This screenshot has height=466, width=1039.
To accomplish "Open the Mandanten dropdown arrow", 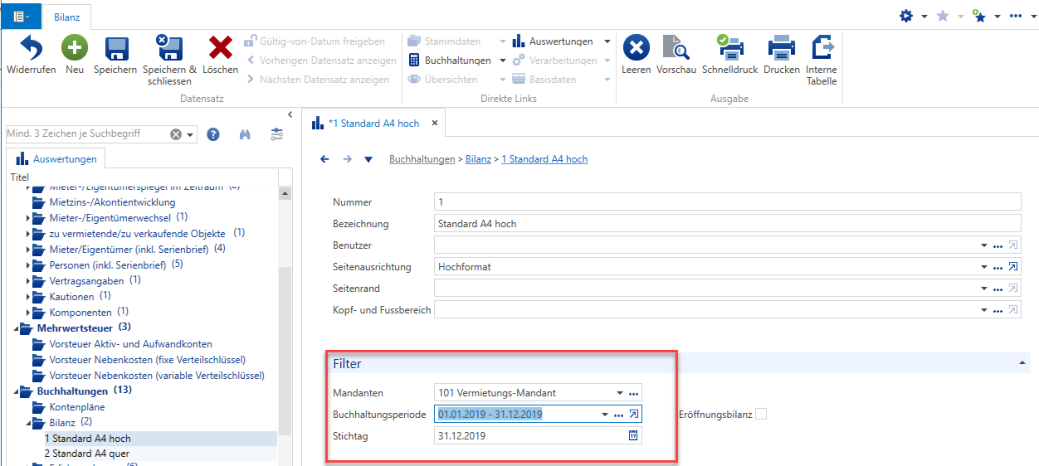I will (x=620, y=392).
